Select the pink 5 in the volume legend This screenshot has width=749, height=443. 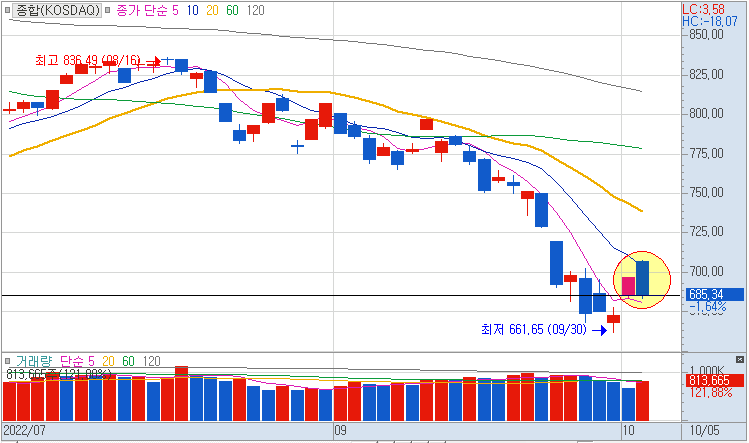point(91,361)
